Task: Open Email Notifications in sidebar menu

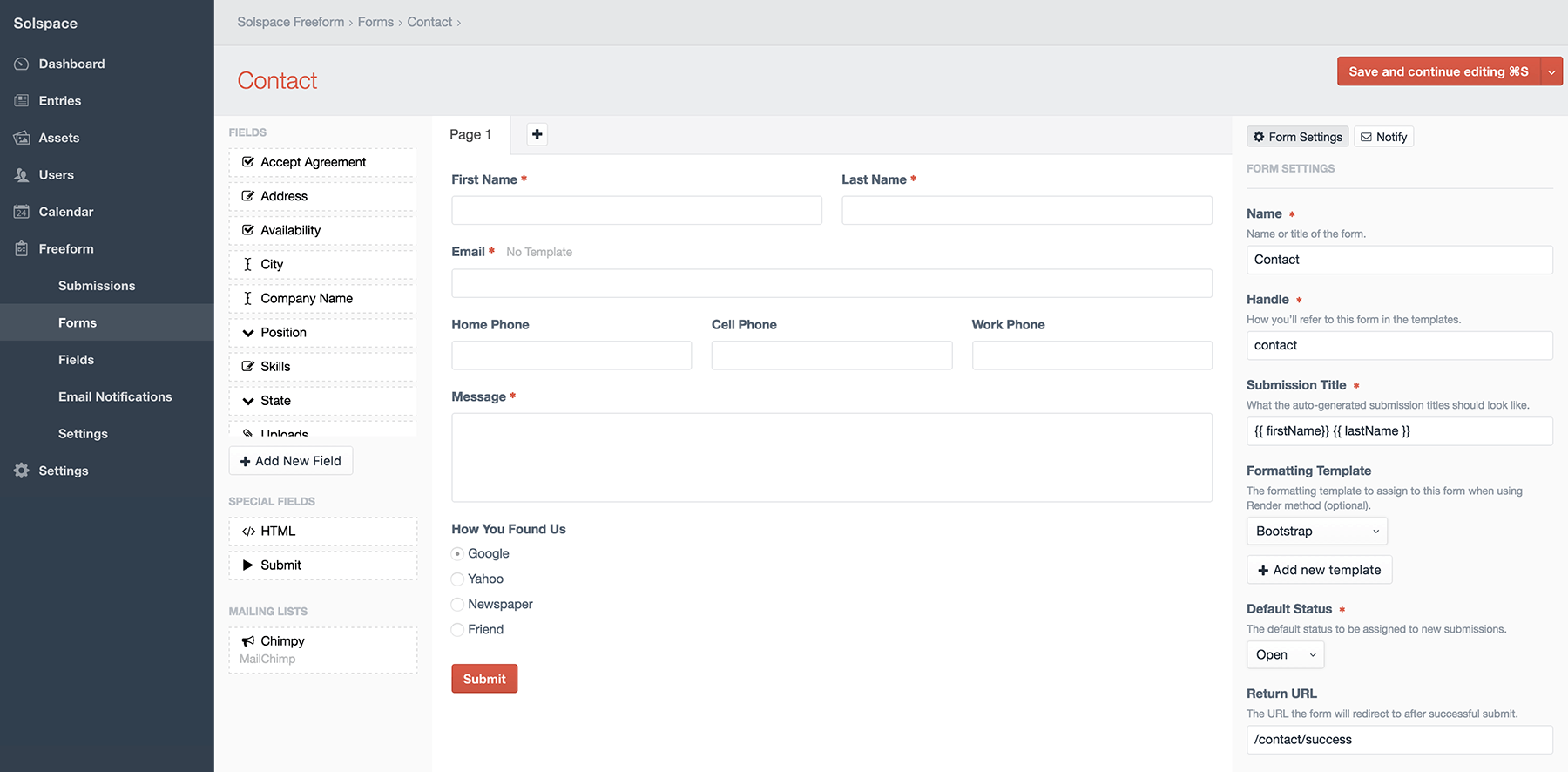Action: (x=115, y=396)
